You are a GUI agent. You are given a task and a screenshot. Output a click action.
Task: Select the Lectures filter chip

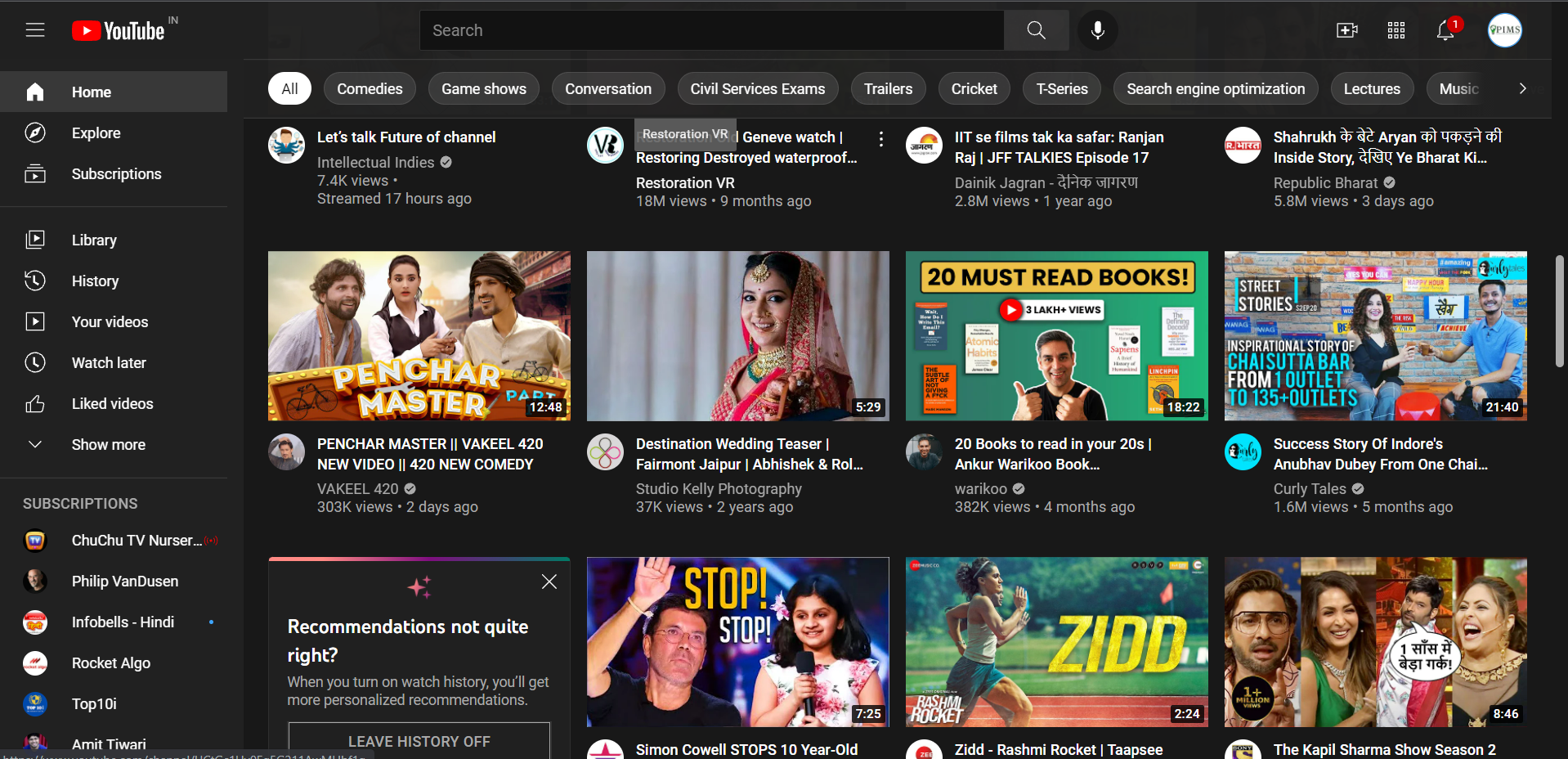pyautogui.click(x=1372, y=88)
